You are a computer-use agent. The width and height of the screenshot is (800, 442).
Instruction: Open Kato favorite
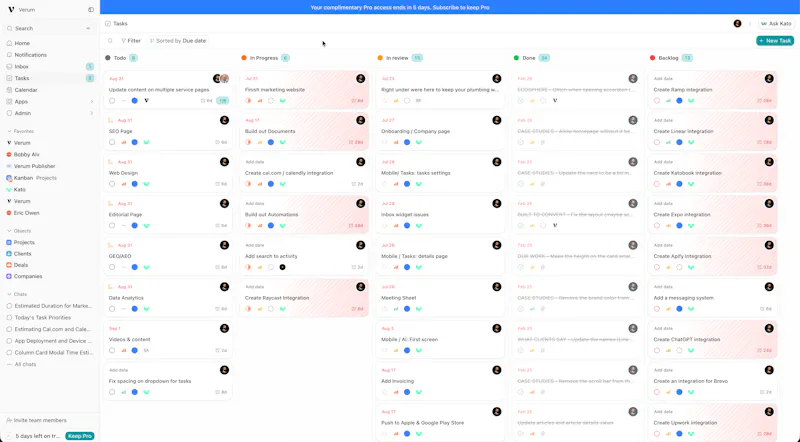click(19, 189)
